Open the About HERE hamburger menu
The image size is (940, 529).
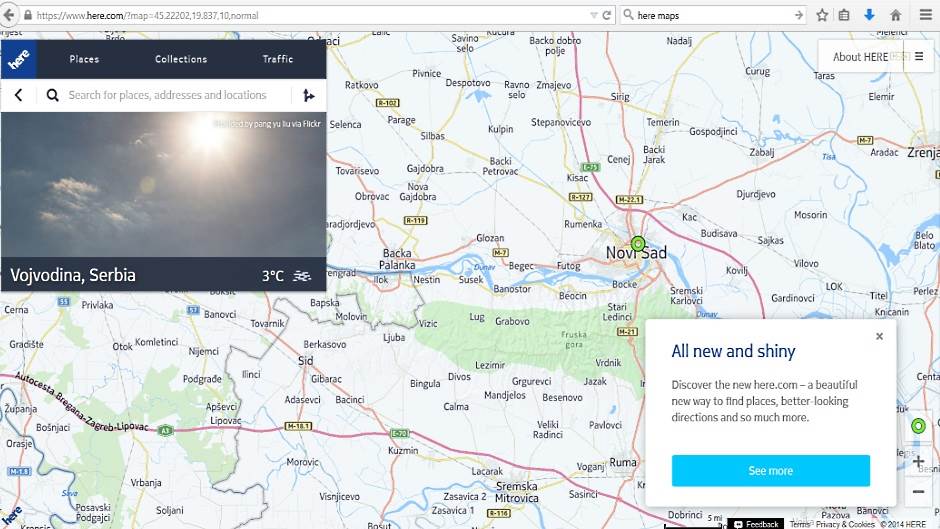[919, 57]
